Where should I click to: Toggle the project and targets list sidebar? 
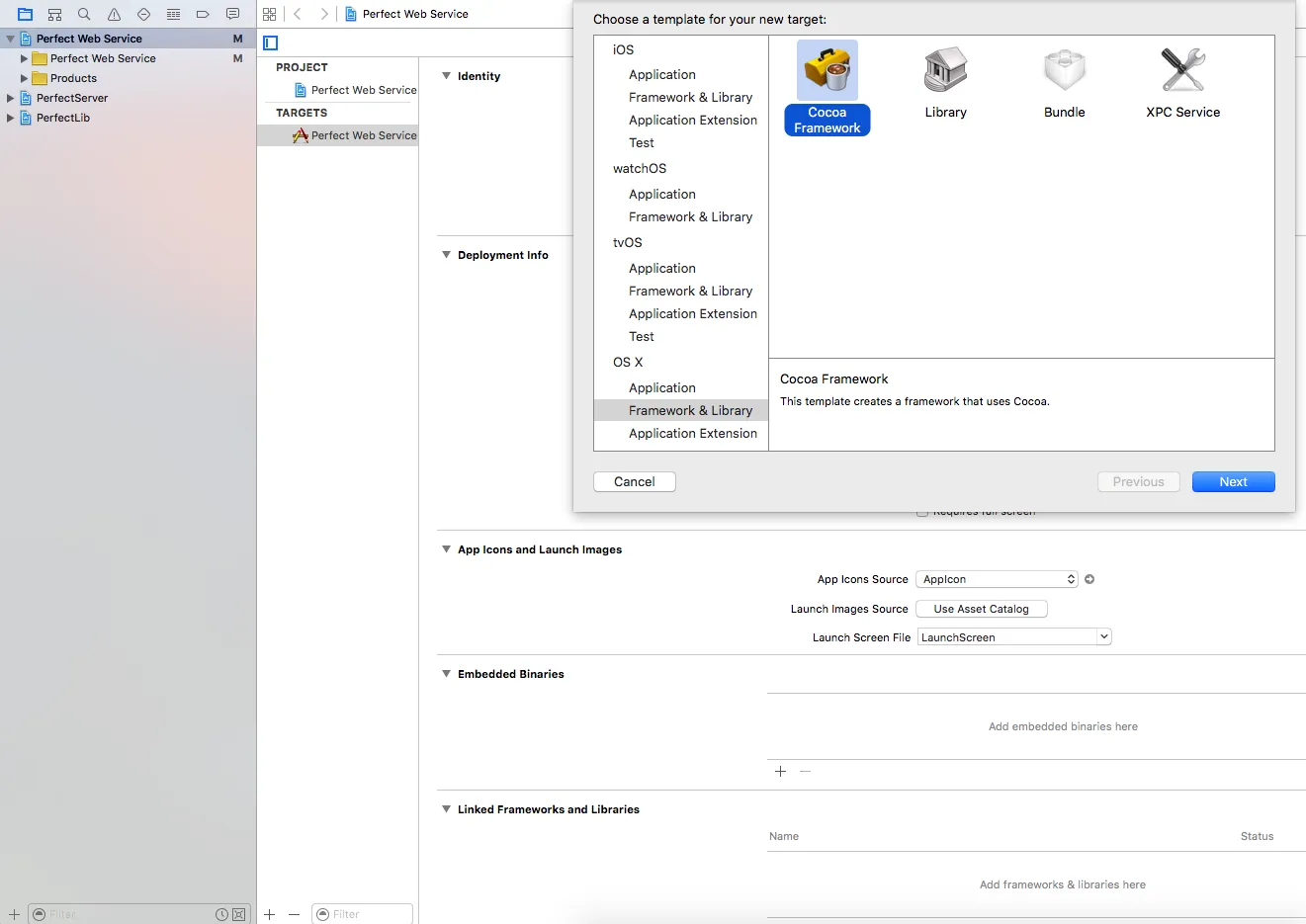tap(271, 42)
